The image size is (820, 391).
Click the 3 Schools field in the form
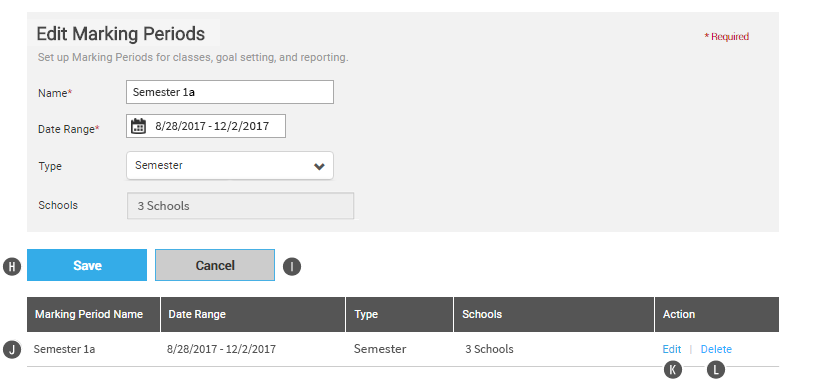240,205
